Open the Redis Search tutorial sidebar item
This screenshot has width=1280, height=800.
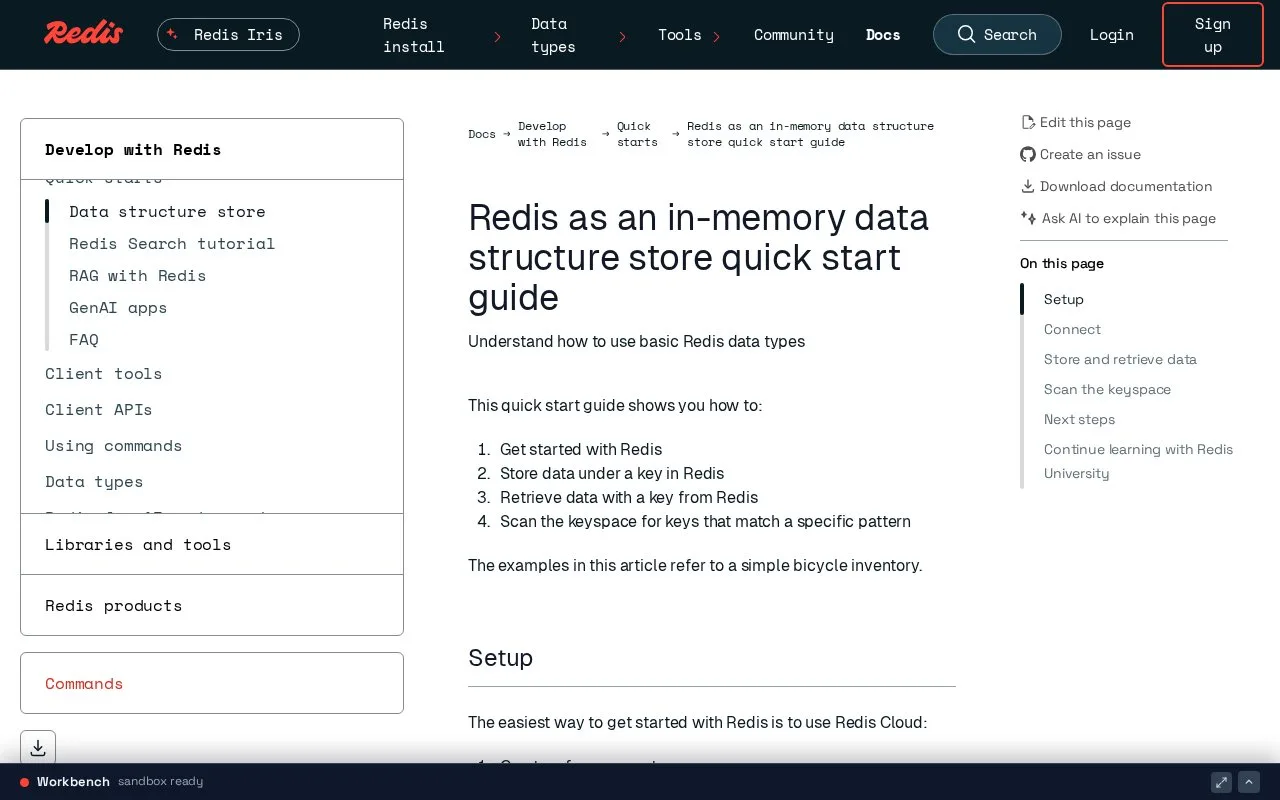click(x=172, y=243)
